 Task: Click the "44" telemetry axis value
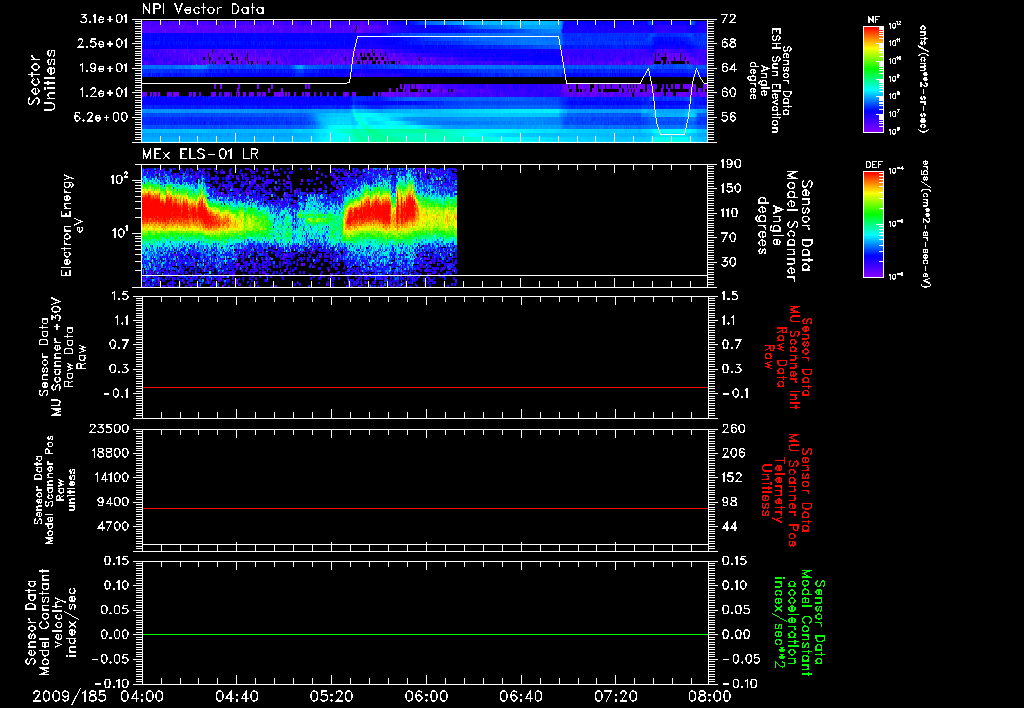[x=729, y=526]
